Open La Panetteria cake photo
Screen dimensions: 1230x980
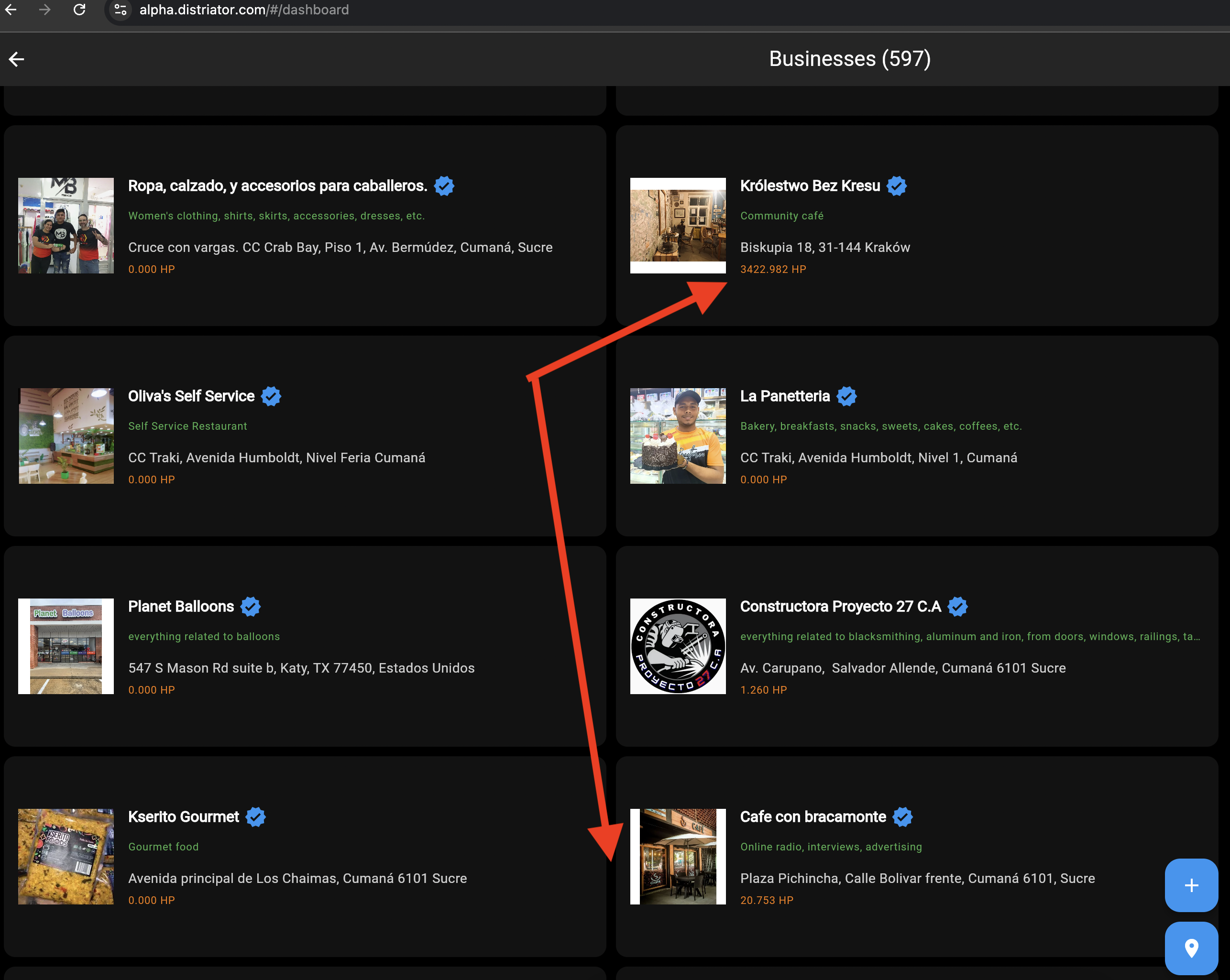click(678, 436)
